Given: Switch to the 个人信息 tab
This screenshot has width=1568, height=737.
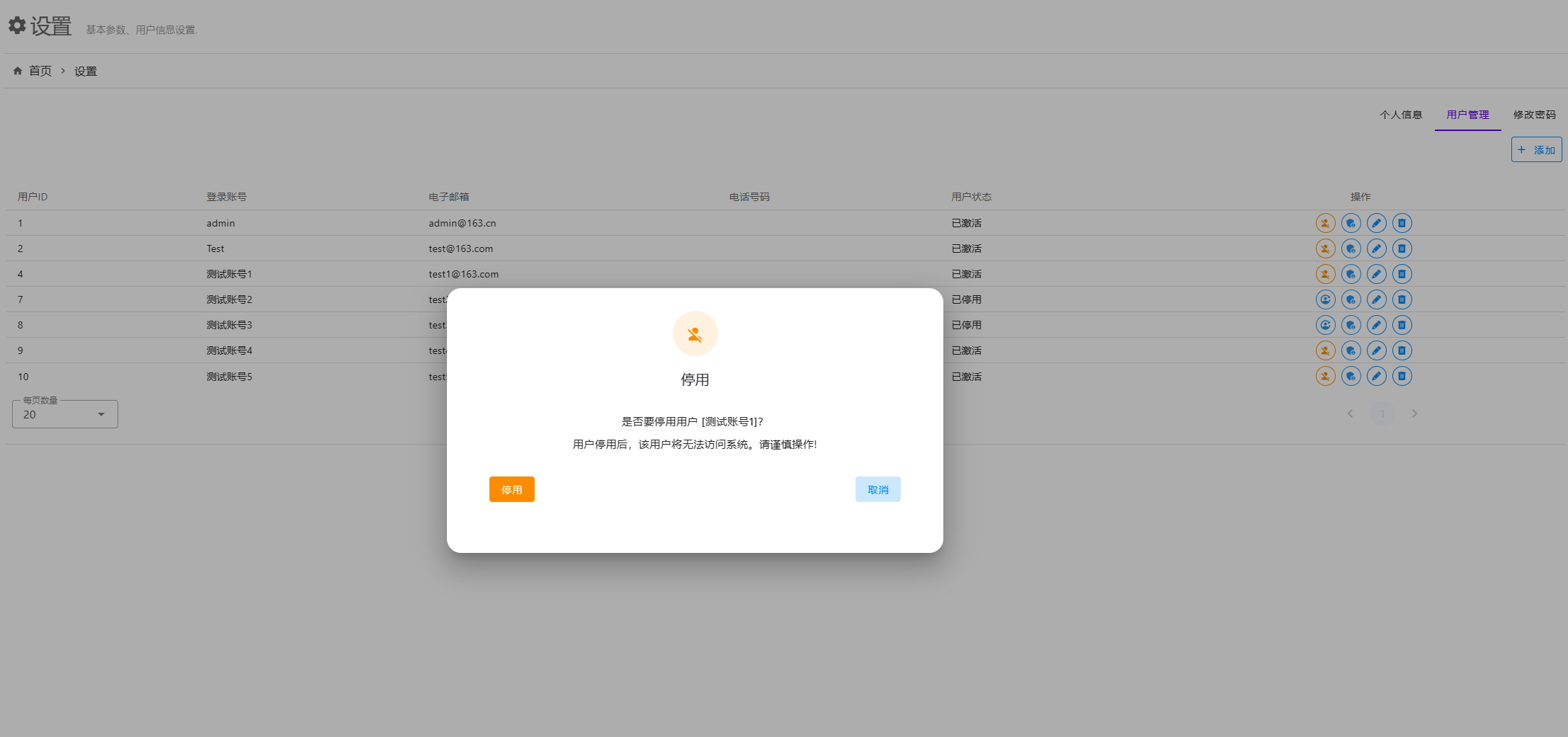Looking at the screenshot, I should (x=1400, y=115).
